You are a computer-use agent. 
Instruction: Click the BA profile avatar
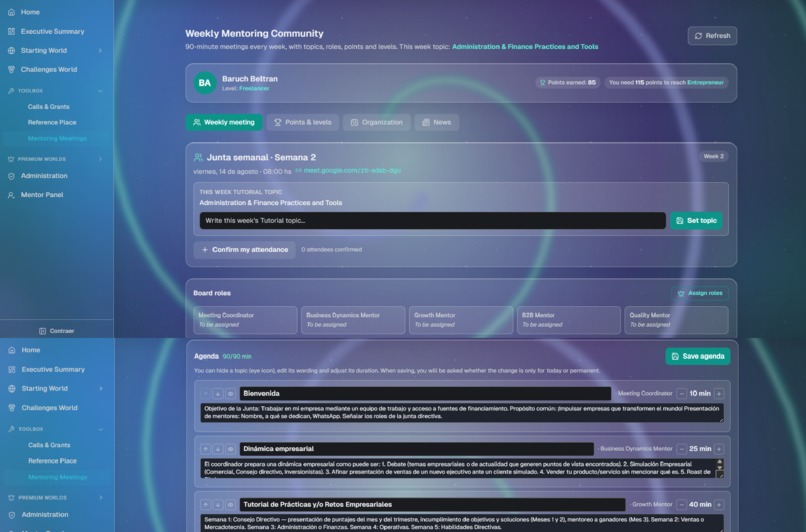click(x=205, y=83)
